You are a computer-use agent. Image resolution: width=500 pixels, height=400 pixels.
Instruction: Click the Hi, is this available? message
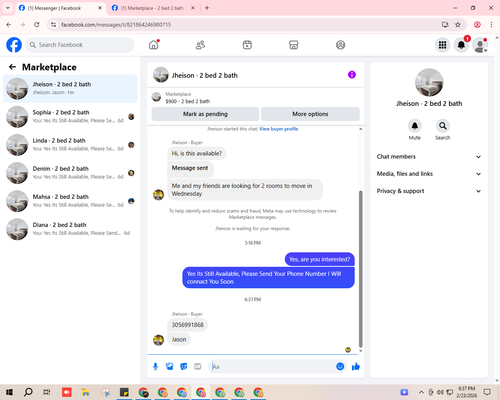197,154
